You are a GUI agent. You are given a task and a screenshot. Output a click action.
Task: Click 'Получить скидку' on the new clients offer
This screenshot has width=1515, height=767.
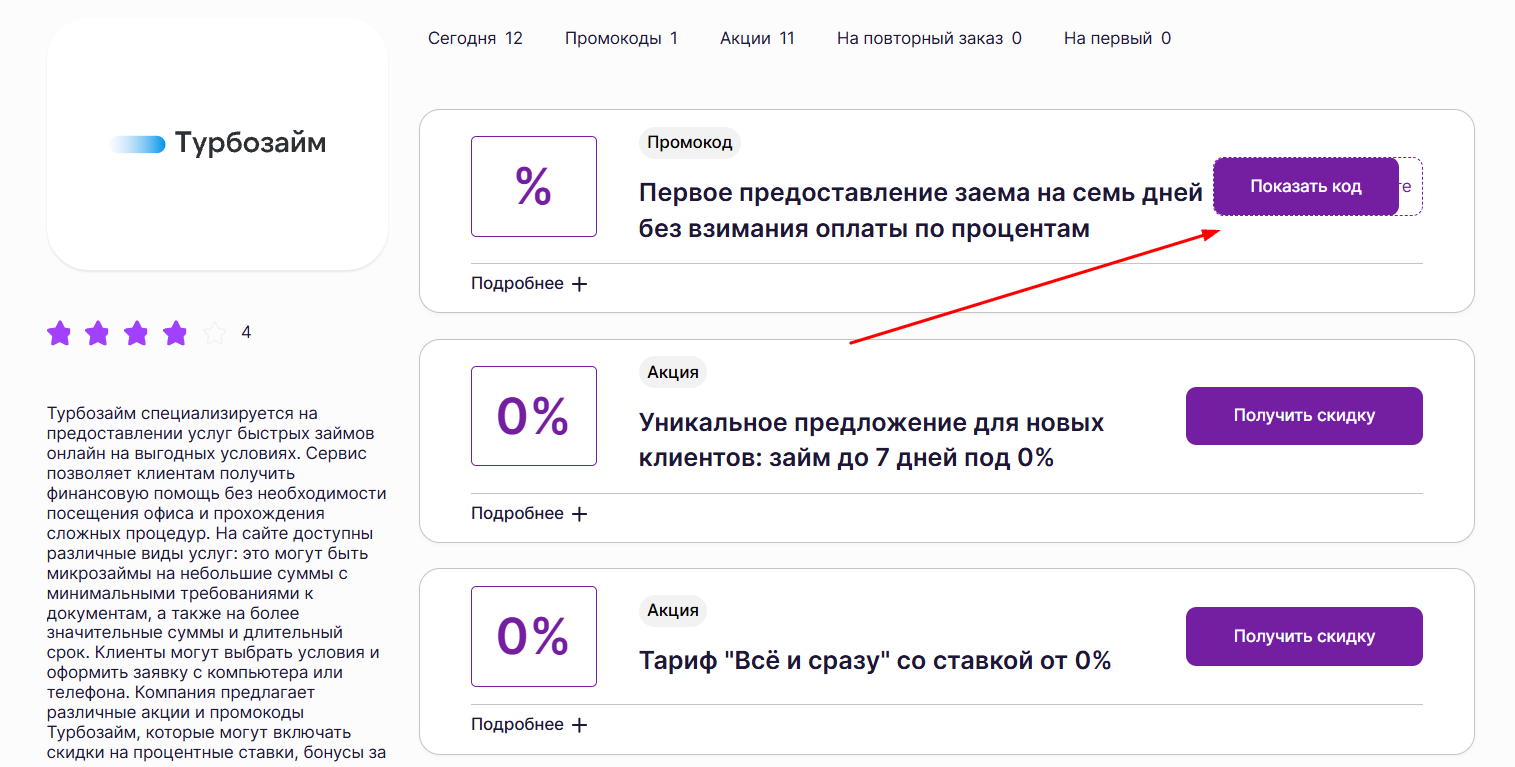point(1303,415)
